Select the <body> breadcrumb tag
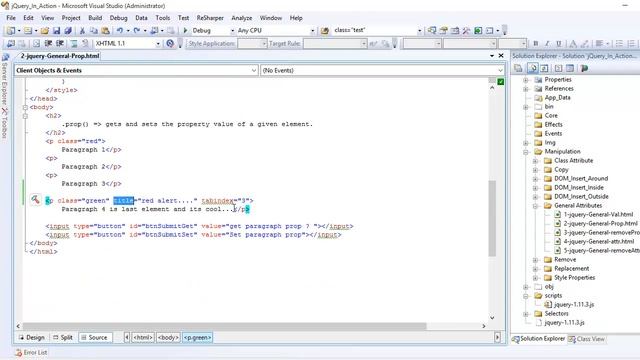This screenshot has height=360, width=640. point(168,338)
